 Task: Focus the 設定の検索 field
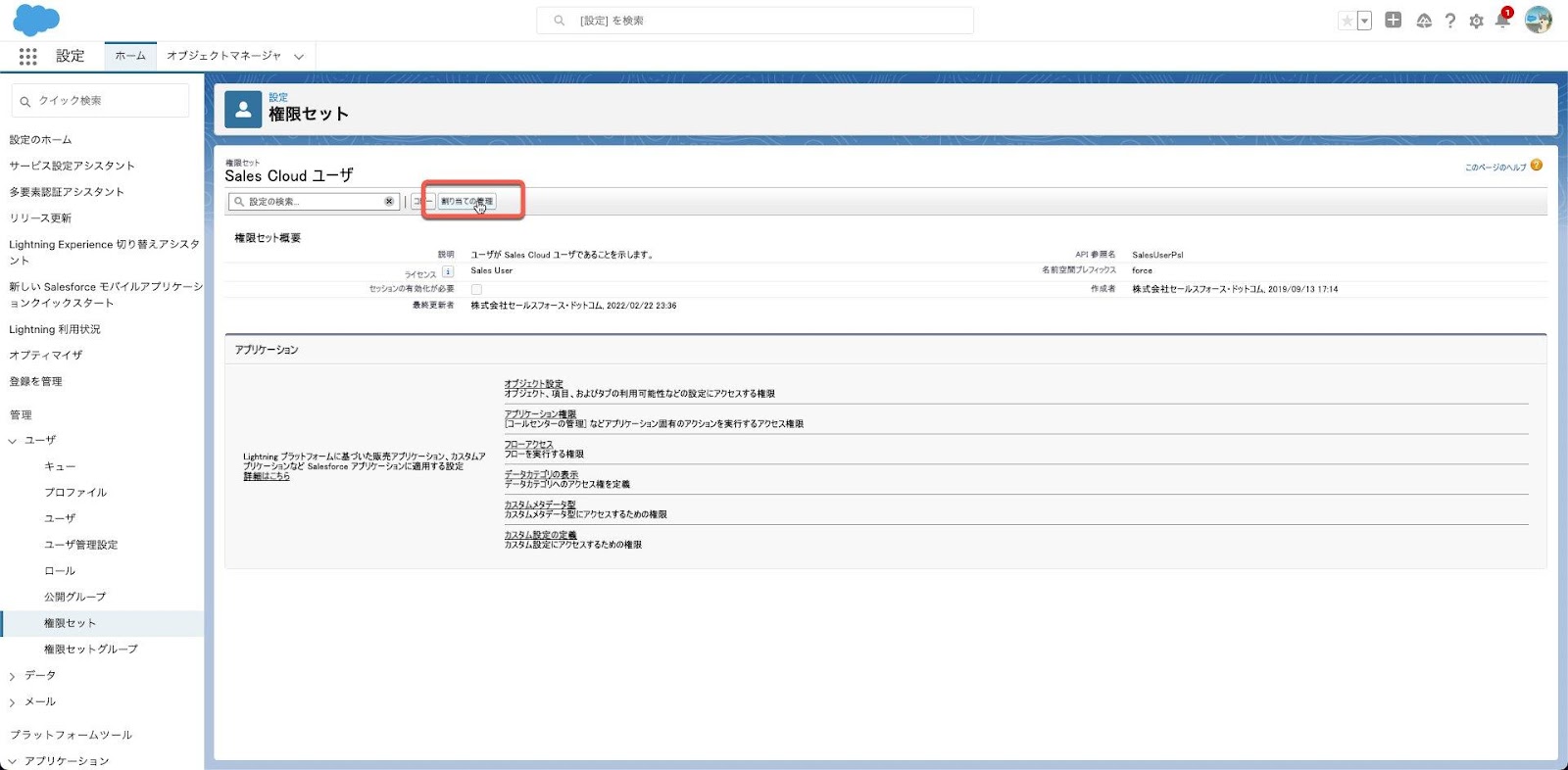314,202
